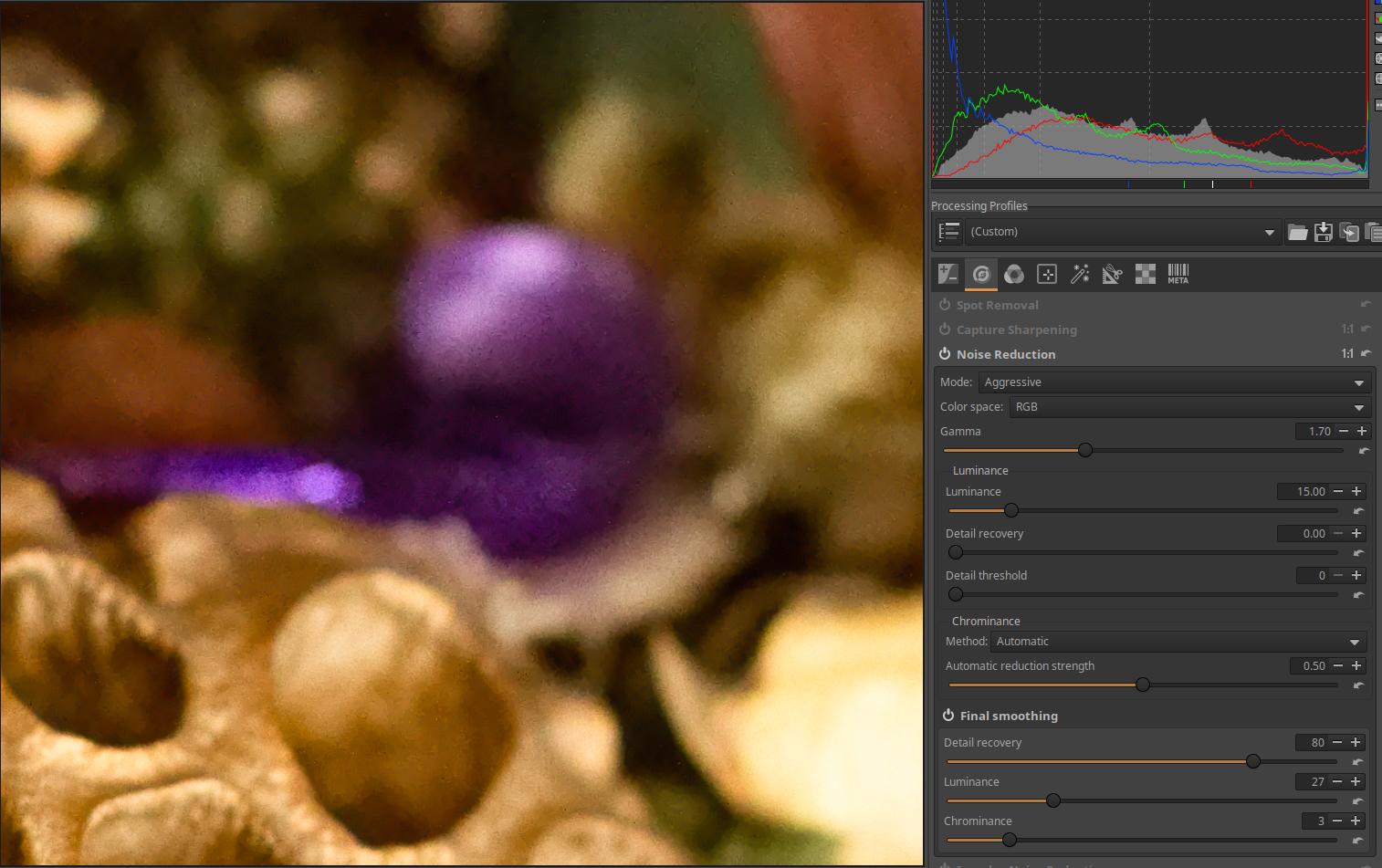Click the Luminance slider handle
1382x868 pixels.
(1010, 510)
